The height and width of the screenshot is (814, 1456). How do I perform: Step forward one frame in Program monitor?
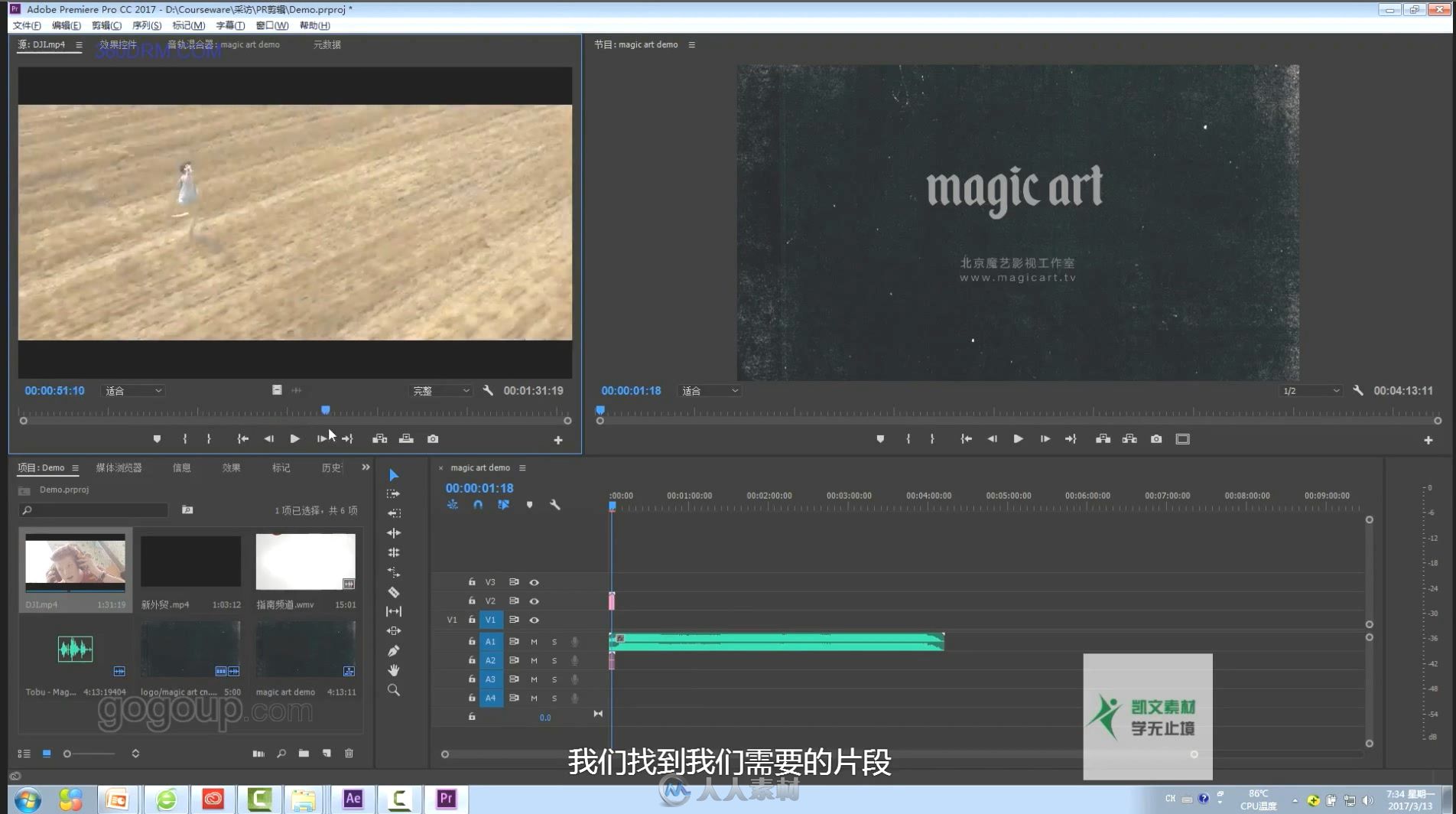[1045, 439]
